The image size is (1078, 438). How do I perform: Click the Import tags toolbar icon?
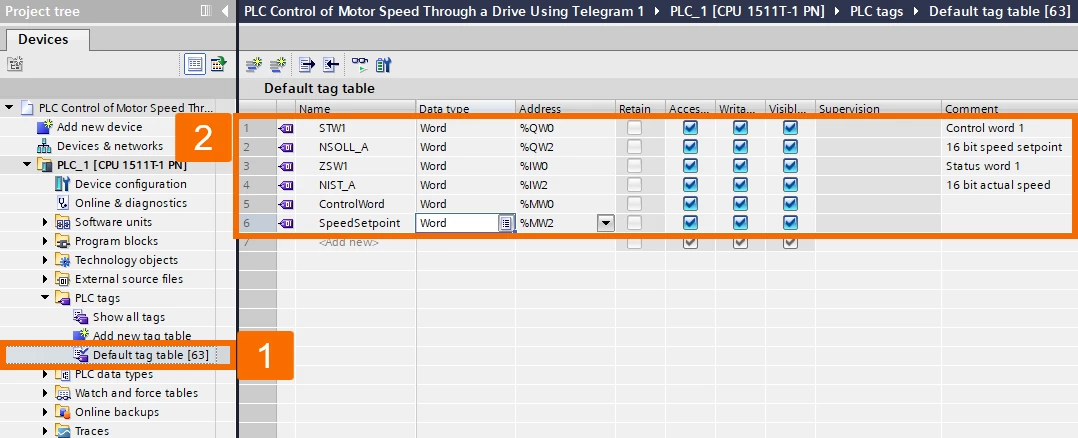click(331, 65)
